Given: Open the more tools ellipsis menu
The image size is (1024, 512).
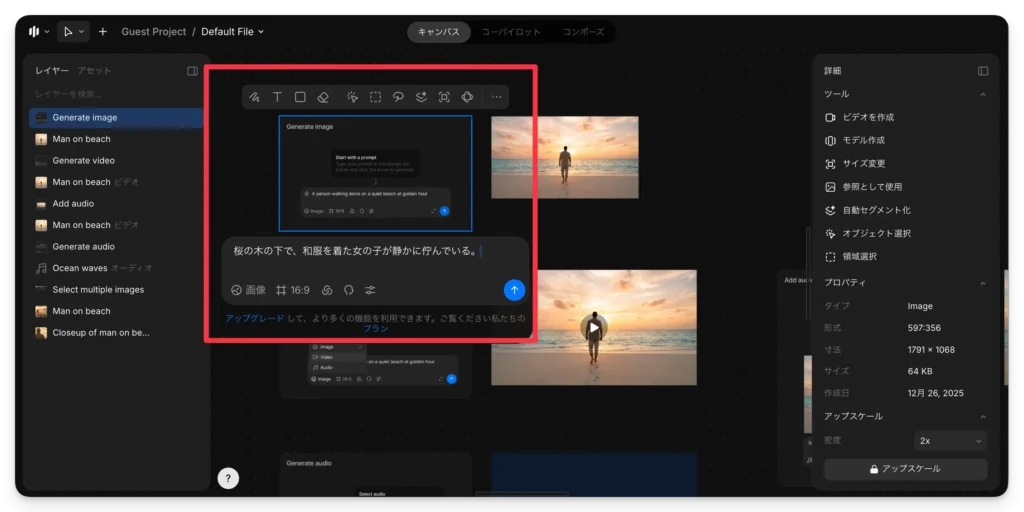Looking at the screenshot, I should pos(496,97).
